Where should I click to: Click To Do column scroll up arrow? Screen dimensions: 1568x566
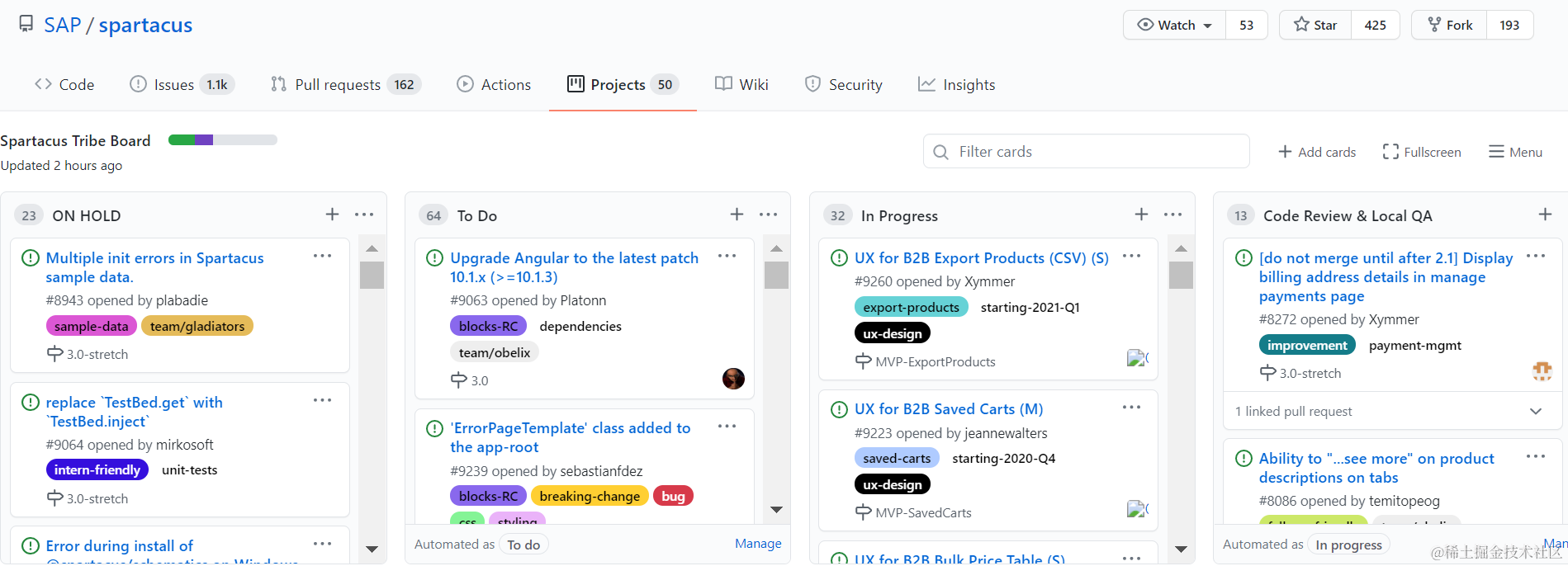[x=776, y=248]
